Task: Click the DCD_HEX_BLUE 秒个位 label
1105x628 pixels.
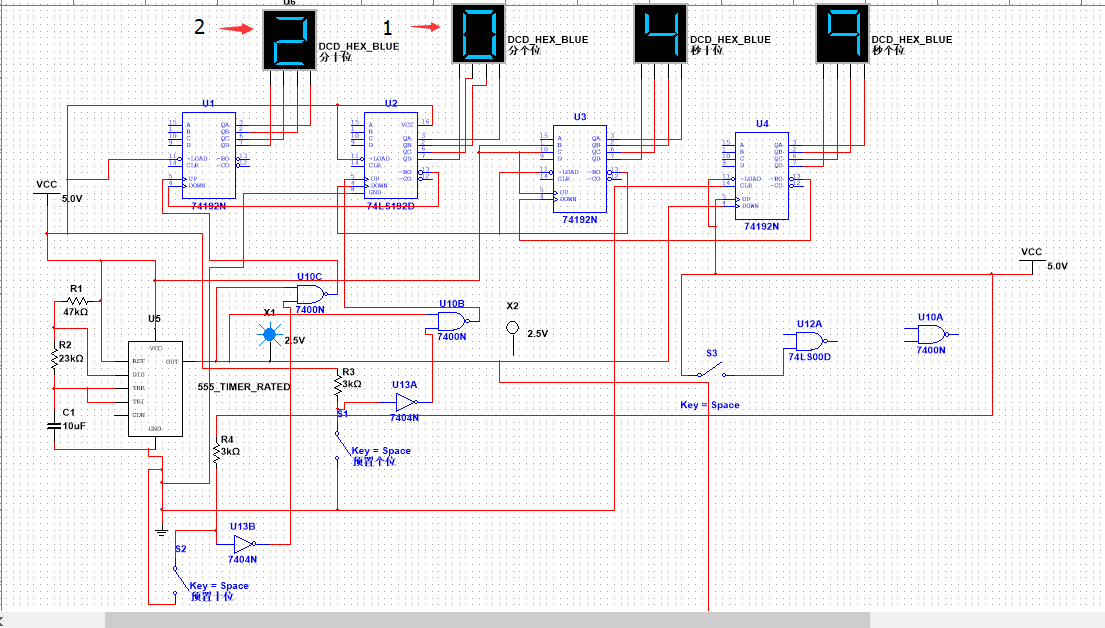Action: pyautogui.click(x=912, y=45)
